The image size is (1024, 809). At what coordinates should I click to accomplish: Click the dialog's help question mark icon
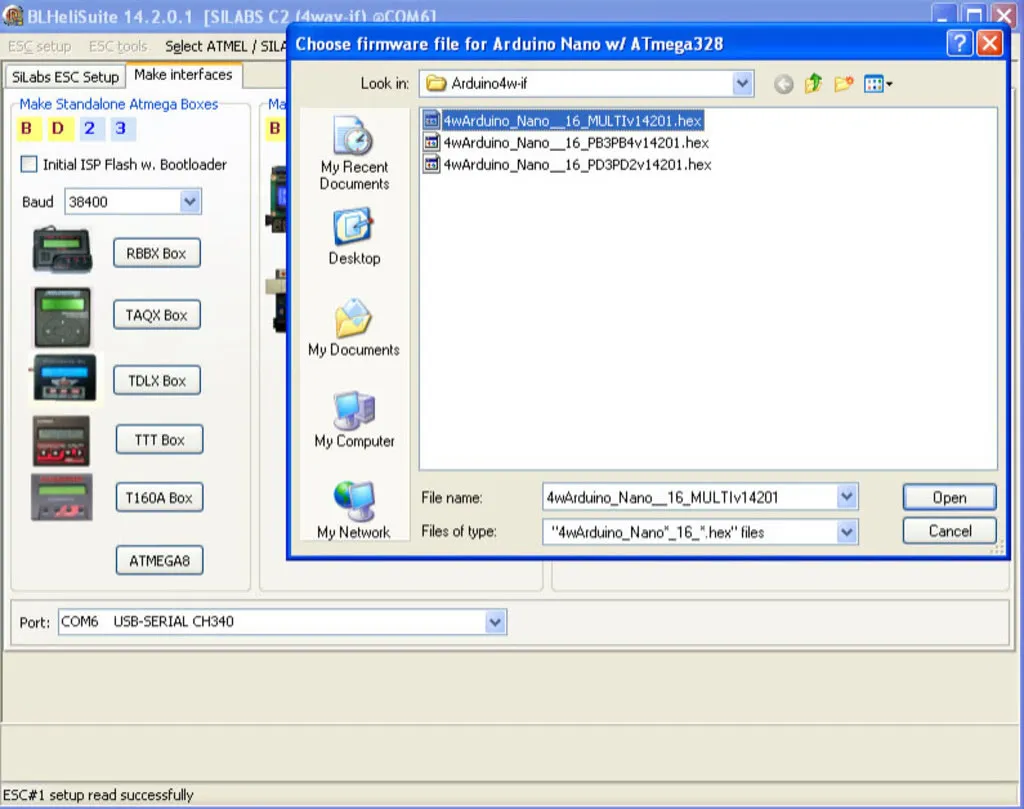[959, 43]
